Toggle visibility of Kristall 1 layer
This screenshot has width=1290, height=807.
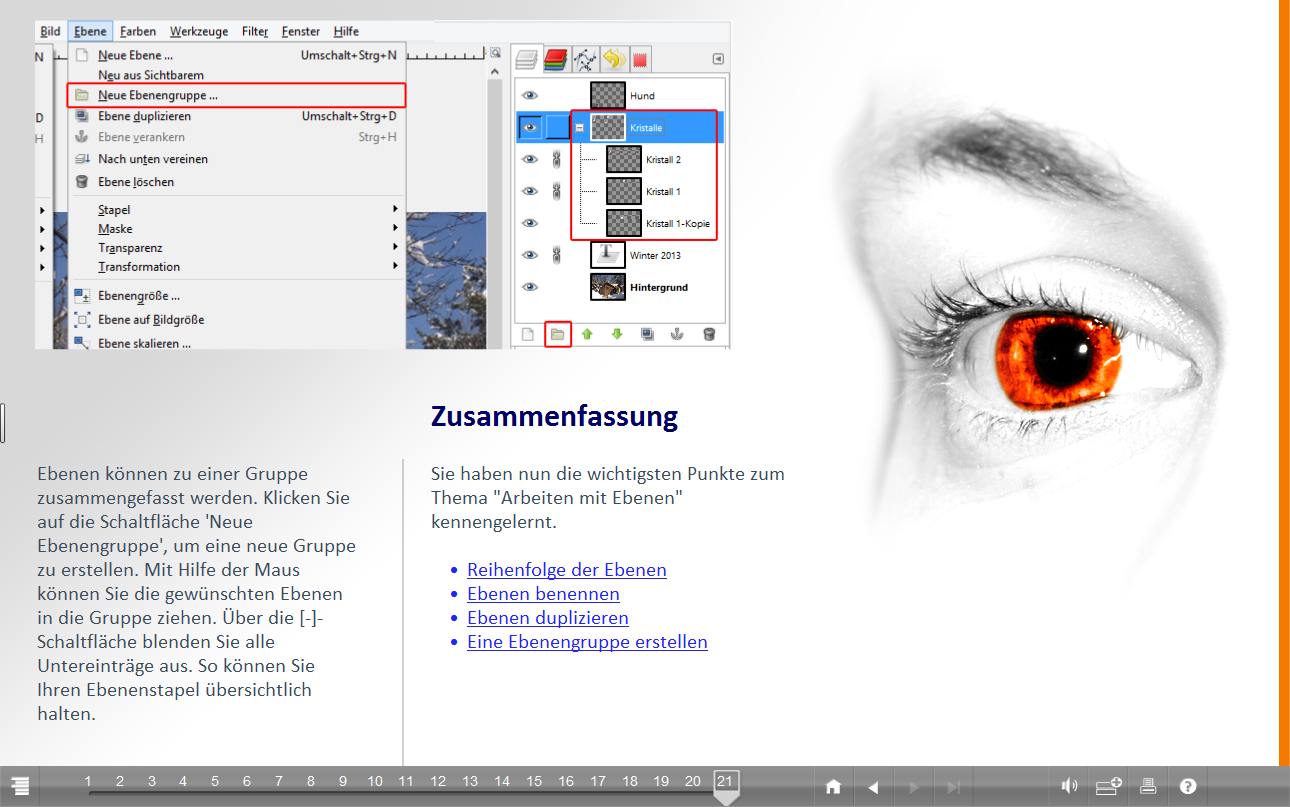tap(530, 191)
